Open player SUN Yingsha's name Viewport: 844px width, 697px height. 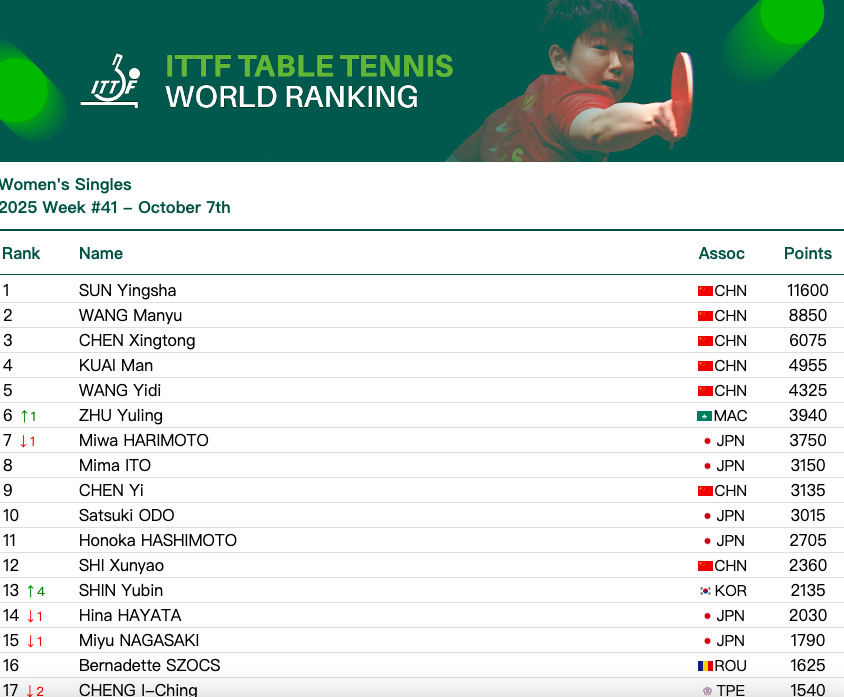point(127,291)
